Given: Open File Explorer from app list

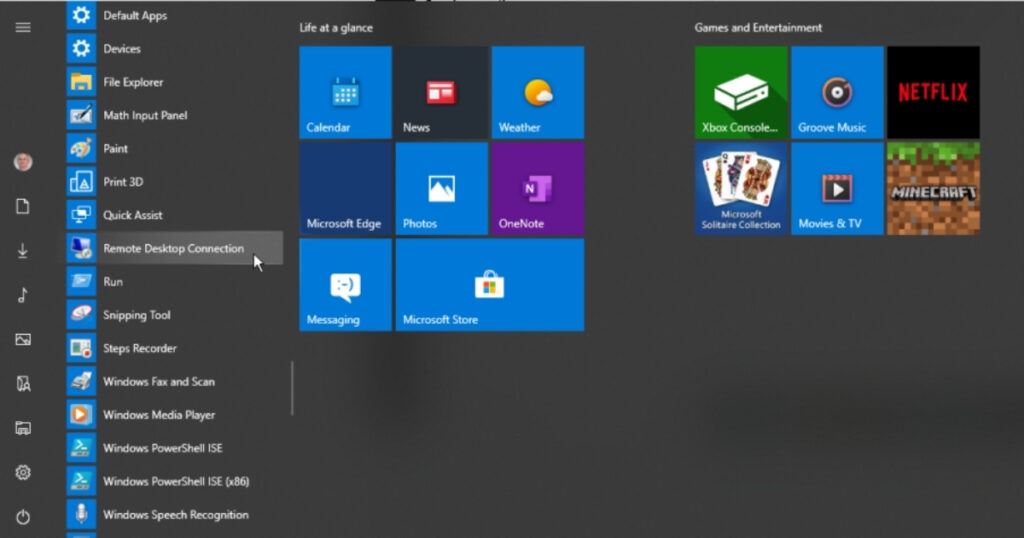Looking at the screenshot, I should [x=174, y=82].
